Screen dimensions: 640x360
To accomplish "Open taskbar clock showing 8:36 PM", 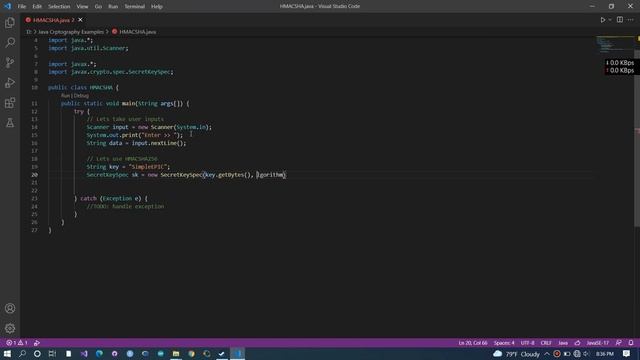I will pyautogui.click(x=604, y=354).
